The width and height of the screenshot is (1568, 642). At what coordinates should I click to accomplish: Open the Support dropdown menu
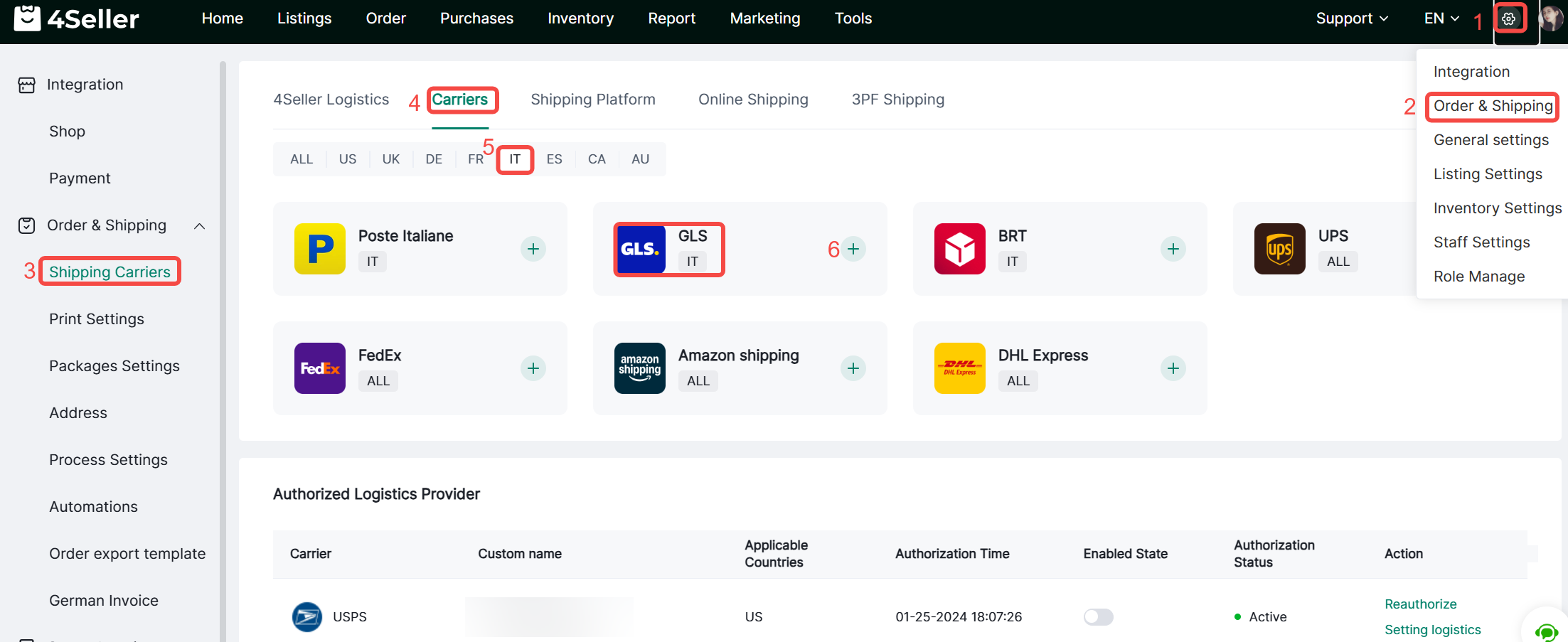click(1351, 18)
